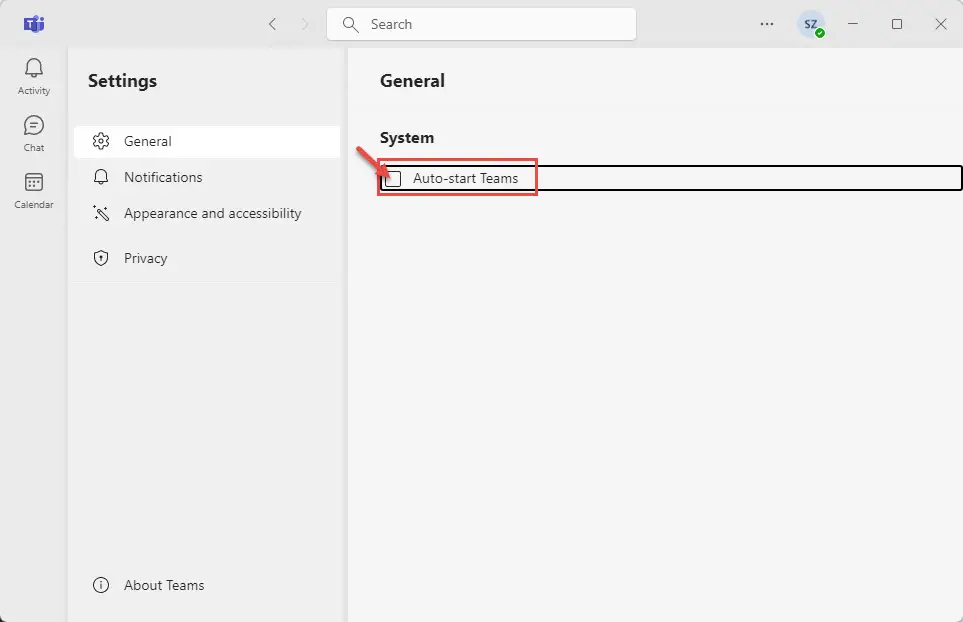
Task: Go back with the left arrow
Action: click(x=273, y=24)
